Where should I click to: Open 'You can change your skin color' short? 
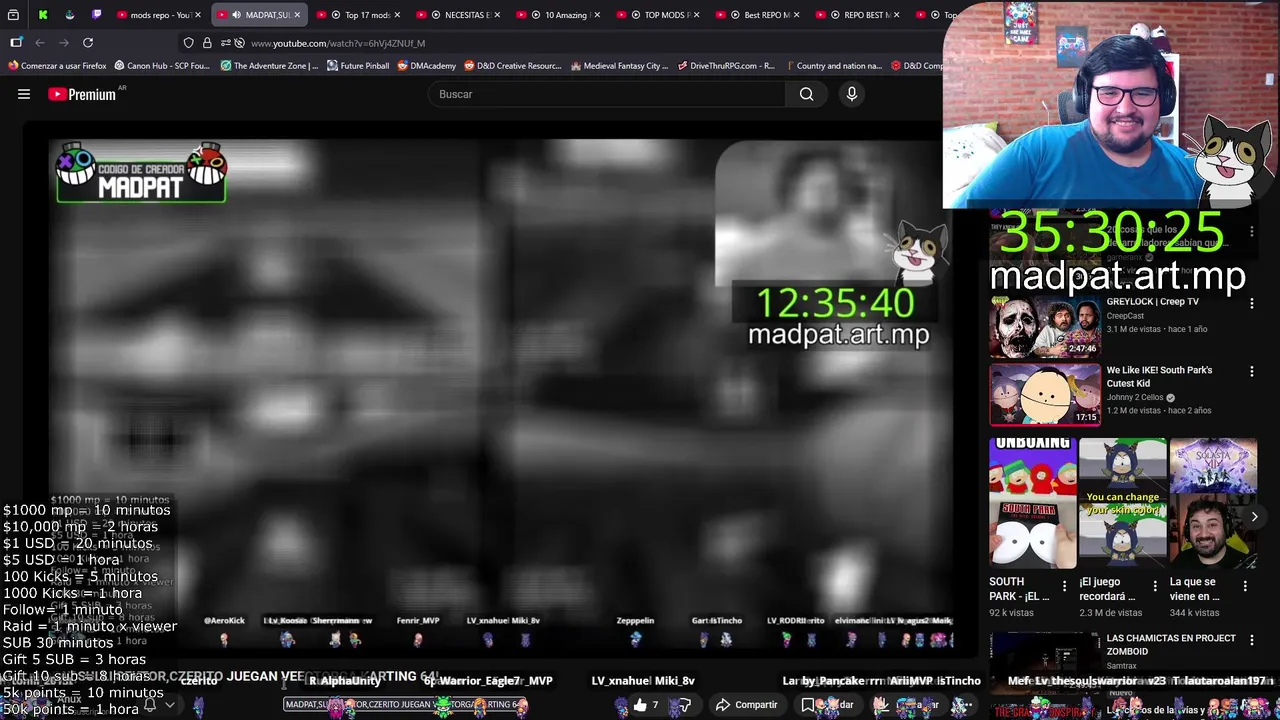[x=1123, y=503]
